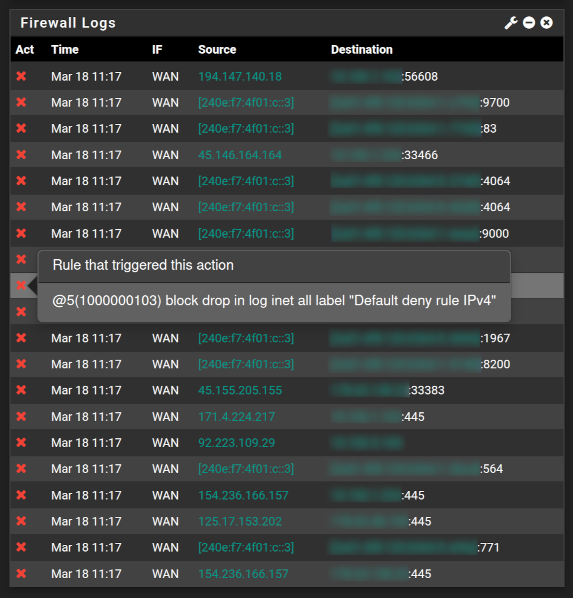Viewport: 573px width, 598px height.
Task: Click block icon for the 45.155.205.155 row
Action: 21,390
